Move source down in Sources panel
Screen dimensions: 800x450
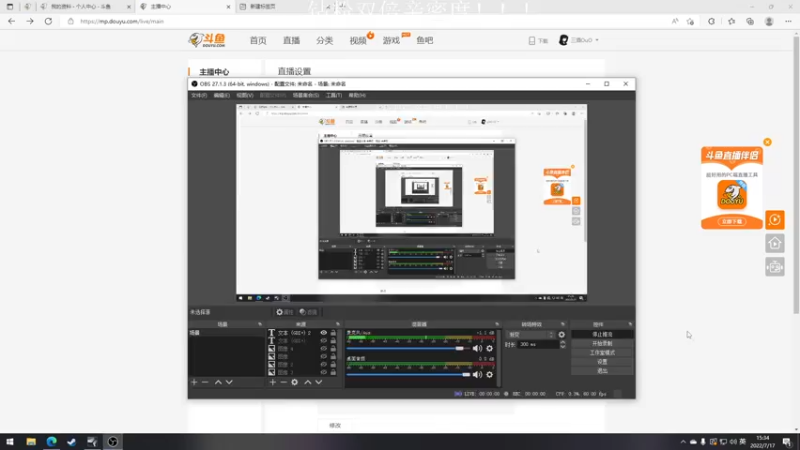click(x=319, y=382)
